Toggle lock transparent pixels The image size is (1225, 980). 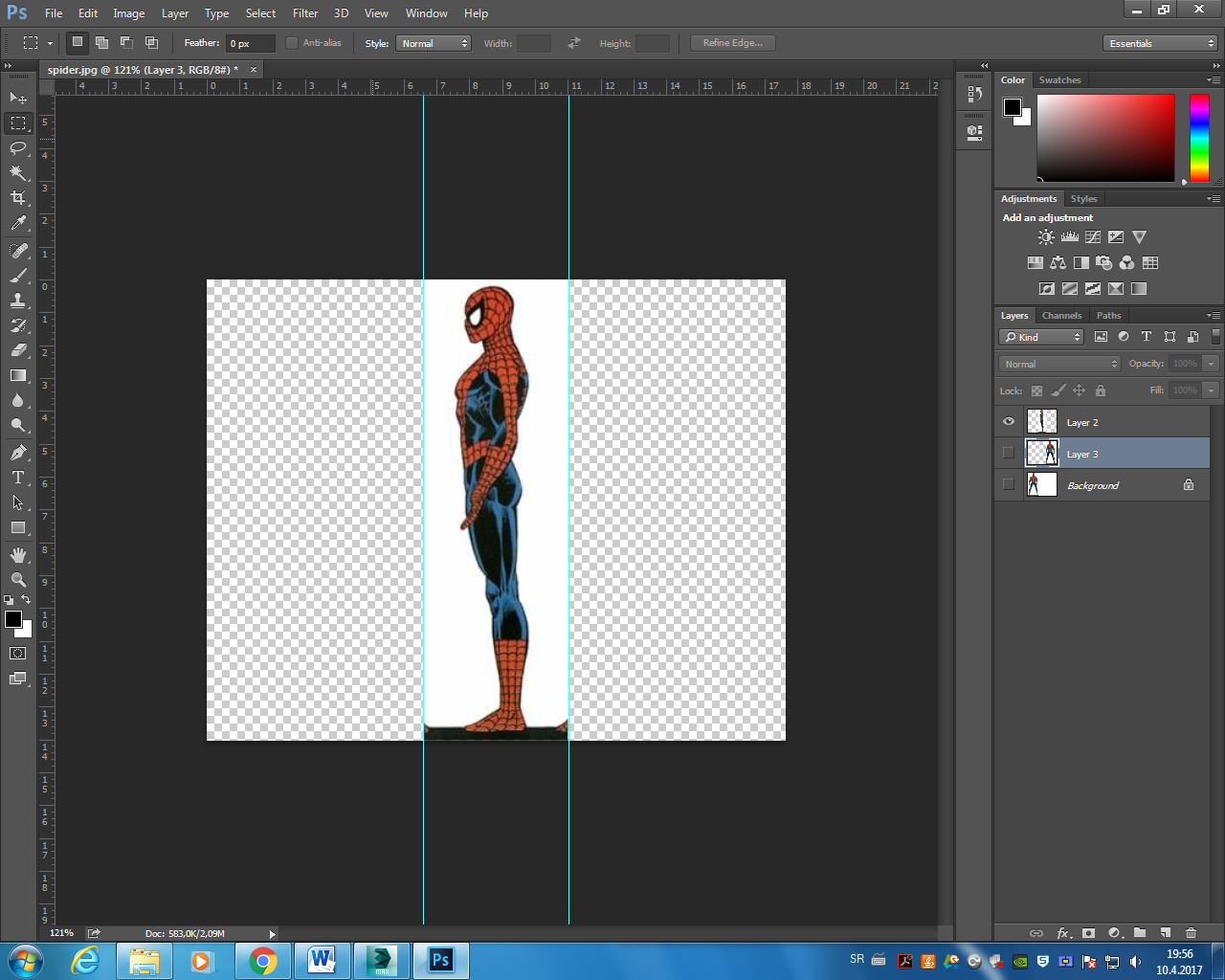(1036, 390)
